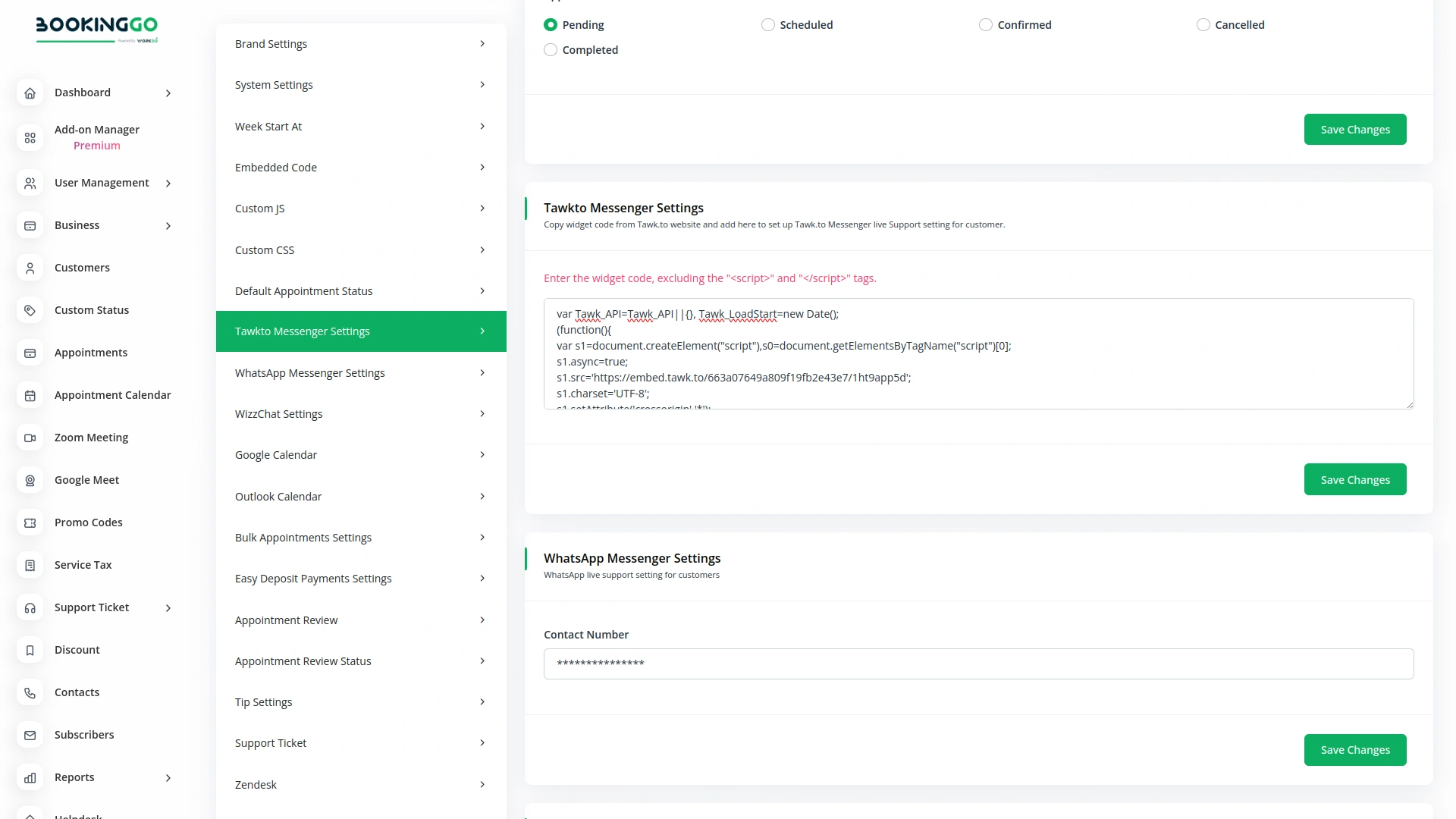
Task: Select the Completed status radio button
Action: 550,49
